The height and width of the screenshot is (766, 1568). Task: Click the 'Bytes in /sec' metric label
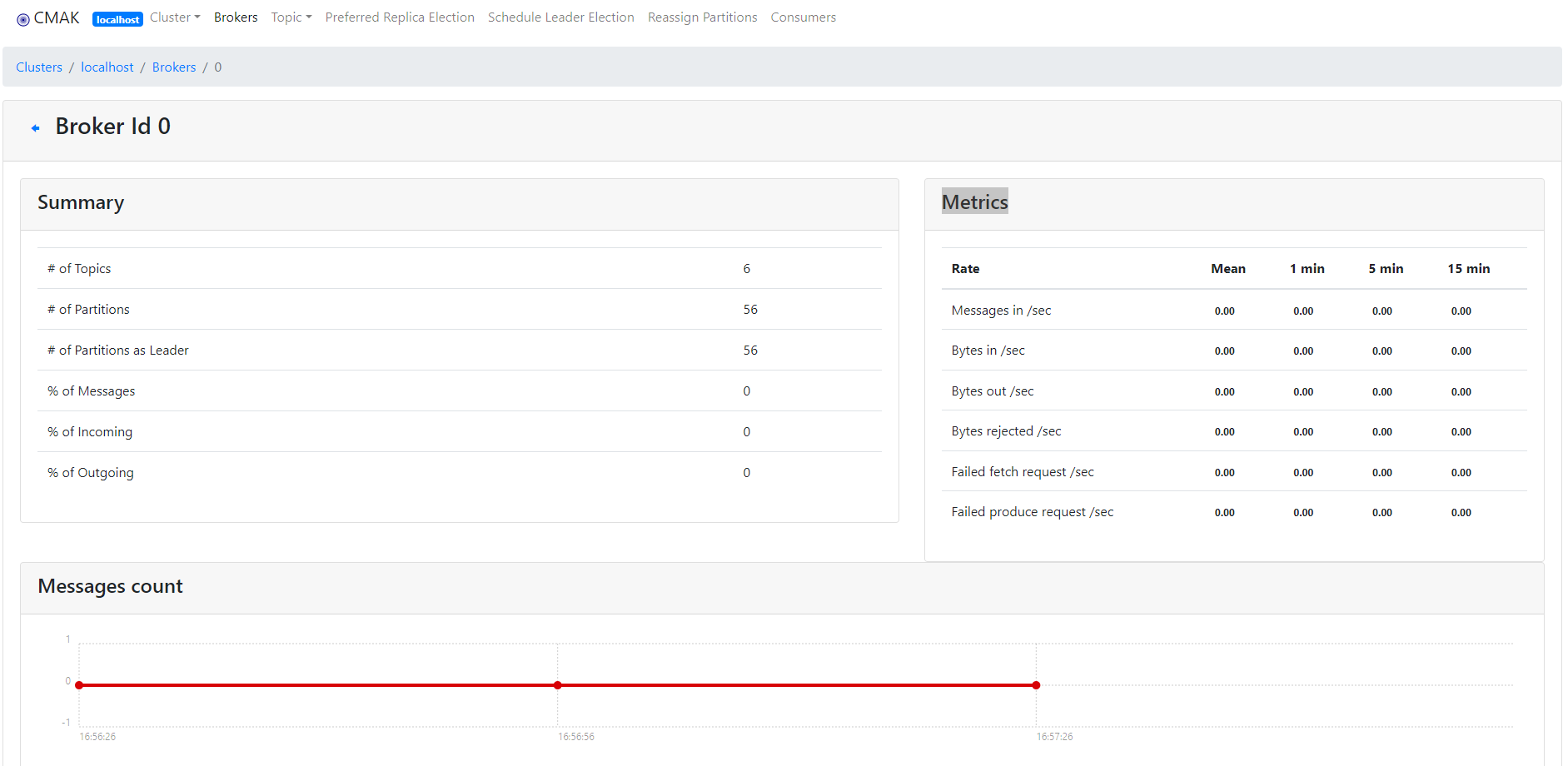pos(988,351)
